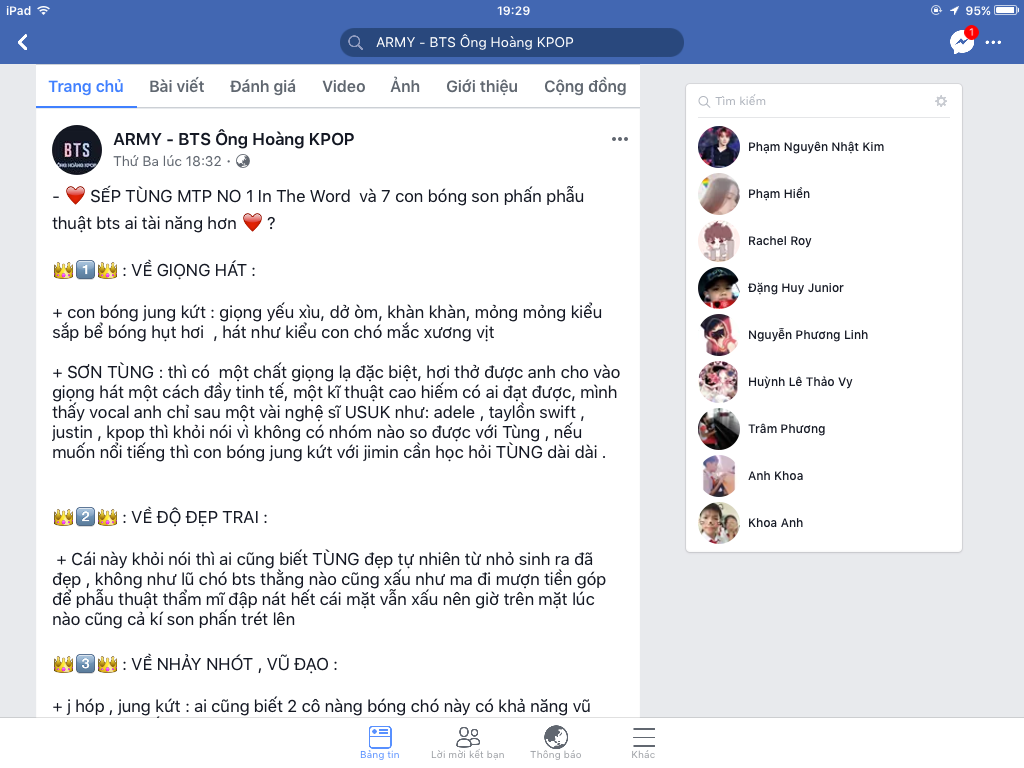Open the three-dot menu in header

993,42
